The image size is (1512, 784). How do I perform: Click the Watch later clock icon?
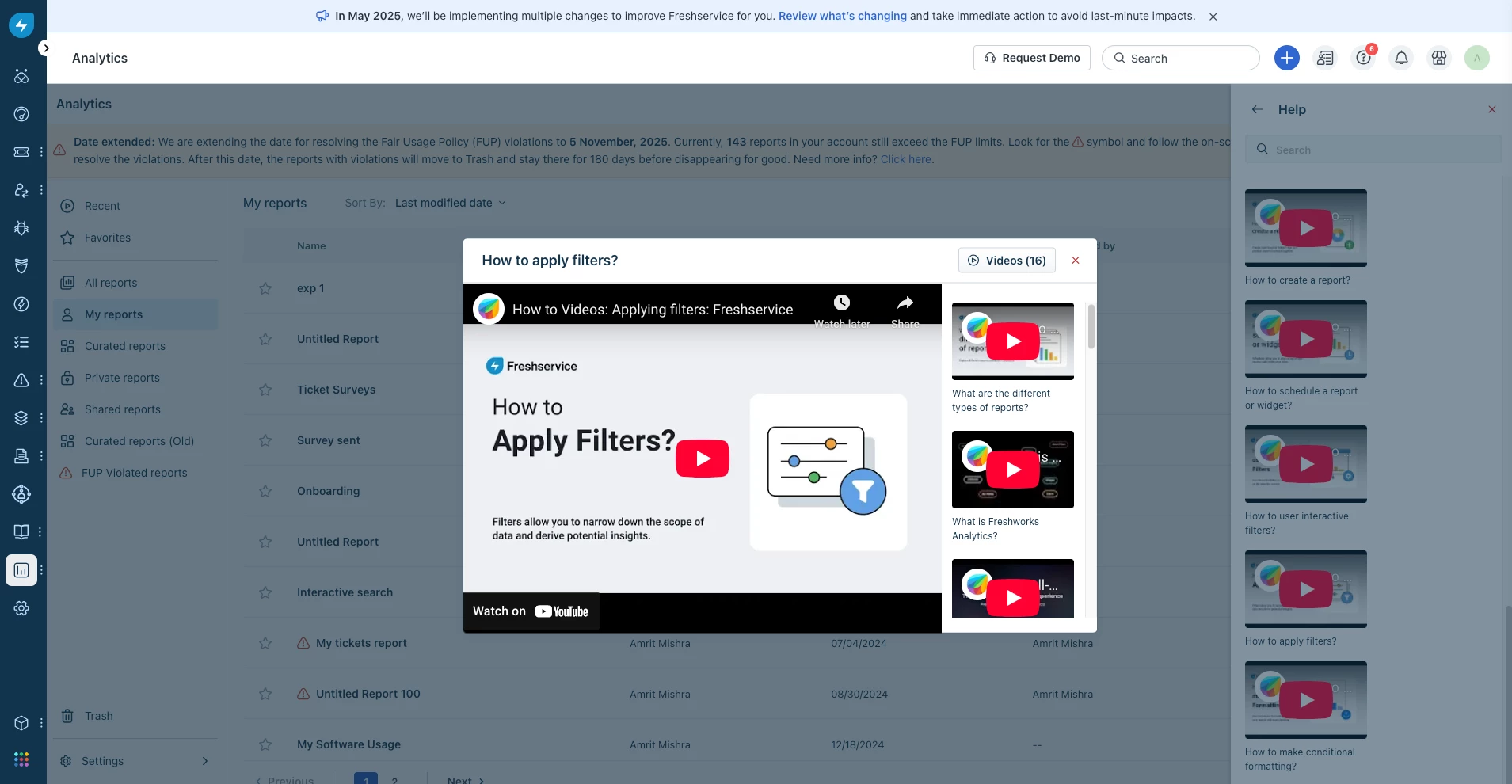(842, 303)
